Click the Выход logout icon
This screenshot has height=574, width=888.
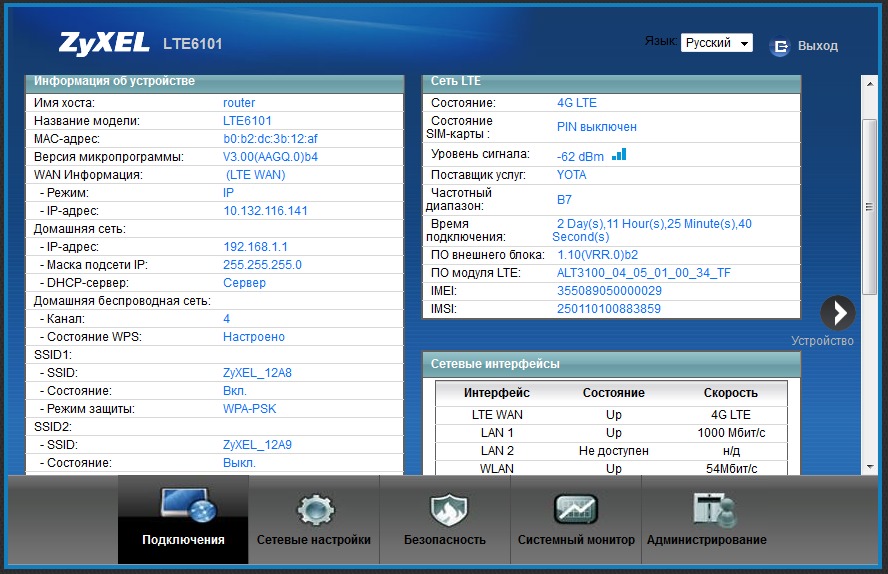click(x=780, y=46)
